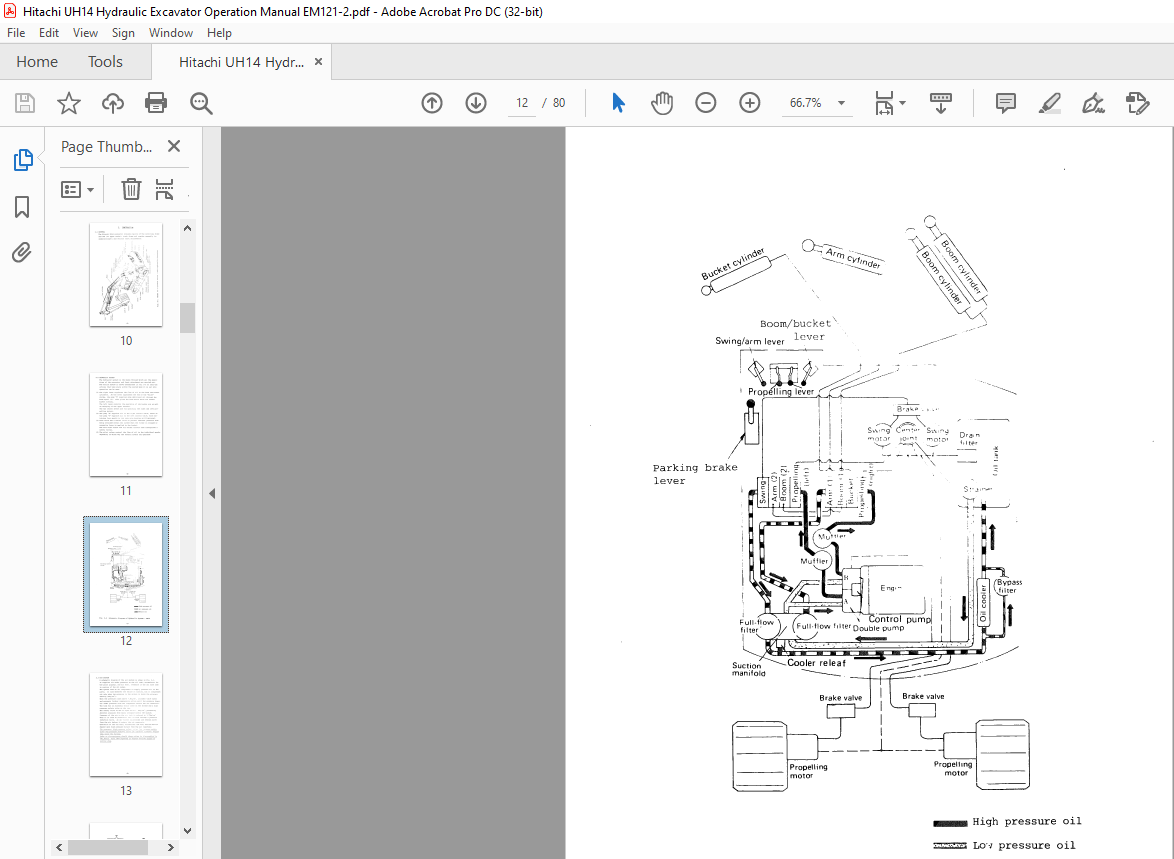Delete selected page thumbnail
Image resolution: width=1174 pixels, height=859 pixels.
(131, 189)
